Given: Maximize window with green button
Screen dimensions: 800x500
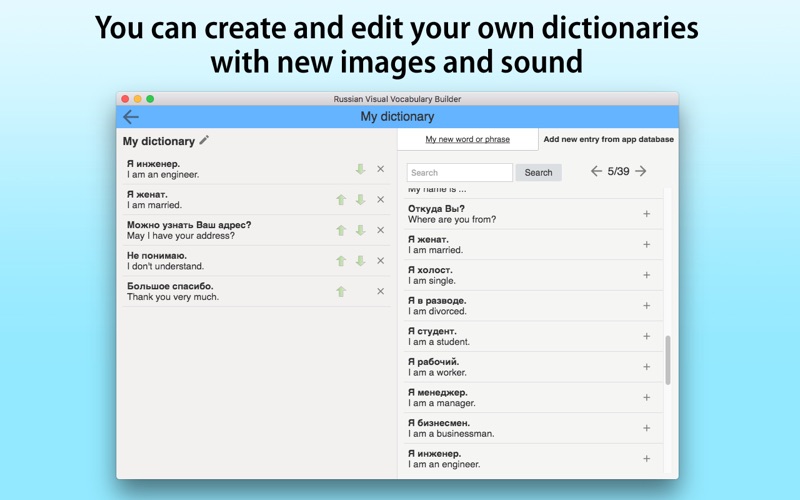Looking at the screenshot, I should [150, 99].
